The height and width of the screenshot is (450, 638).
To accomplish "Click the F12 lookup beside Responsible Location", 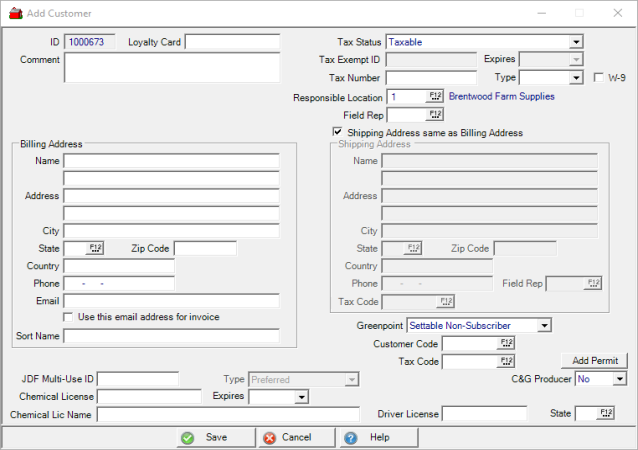I will point(435,97).
